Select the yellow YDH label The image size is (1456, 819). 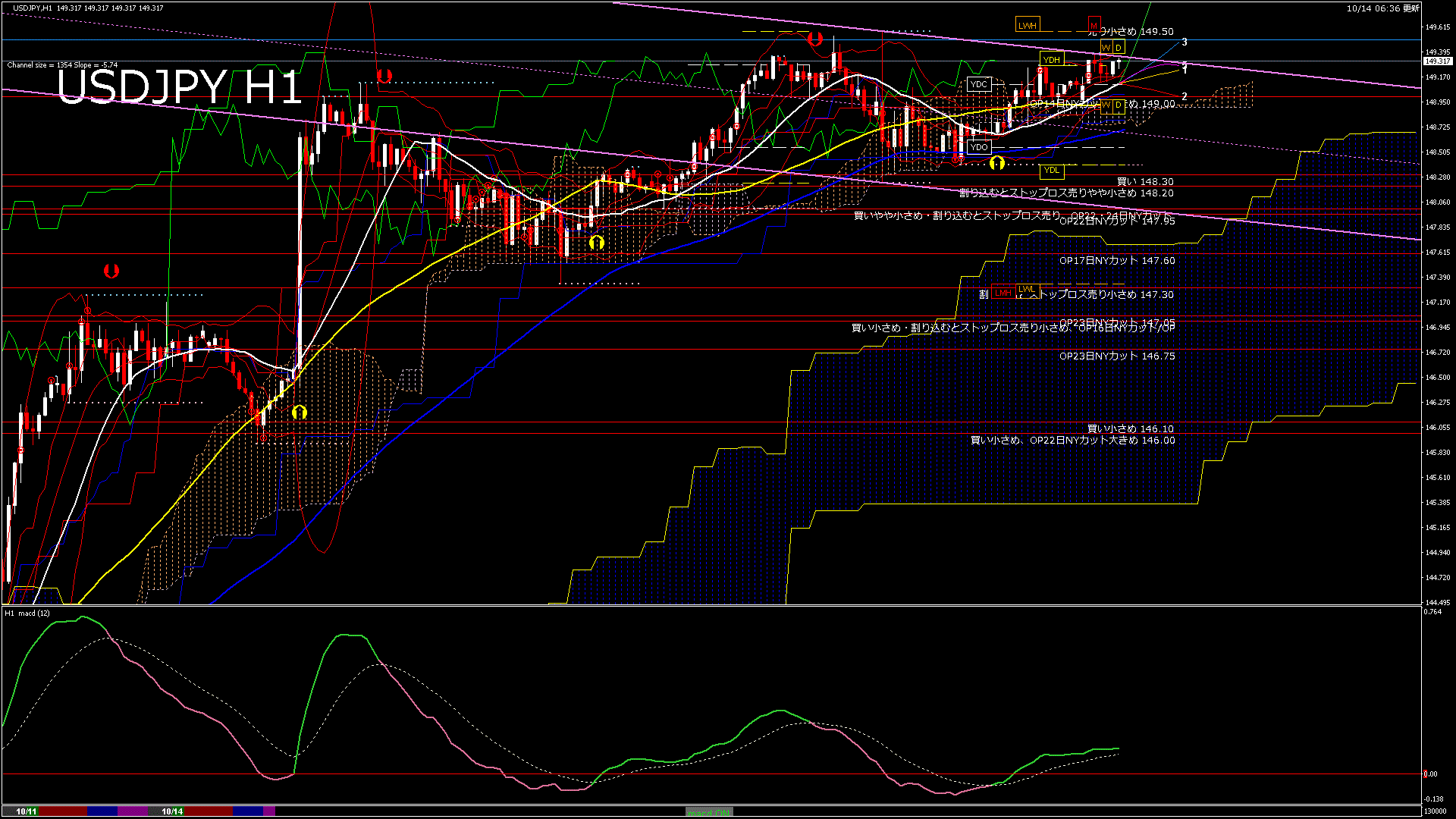coord(1051,60)
